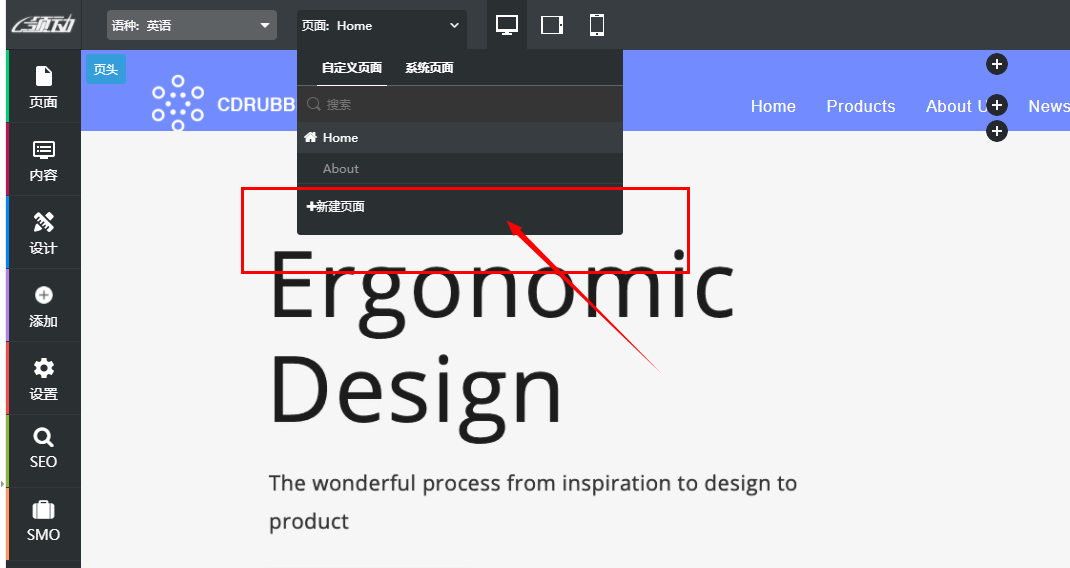The image size is (1070, 568).
Task: Select the Home page in list
Action: (340, 138)
